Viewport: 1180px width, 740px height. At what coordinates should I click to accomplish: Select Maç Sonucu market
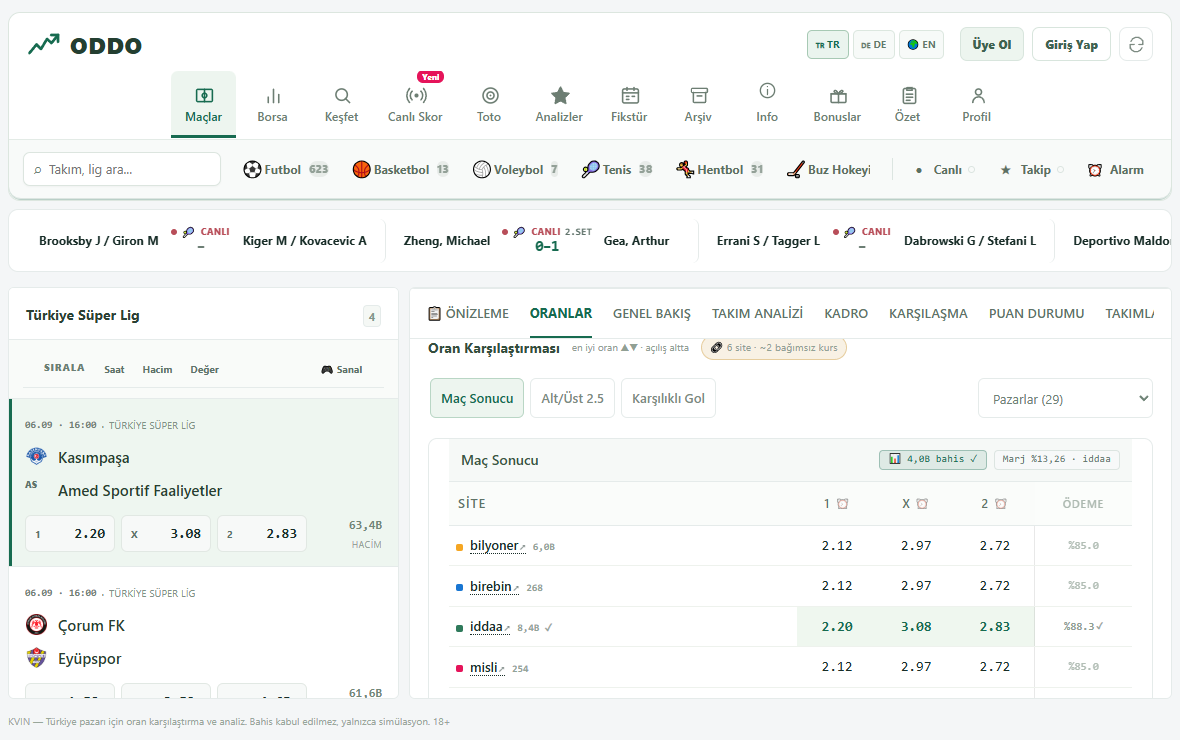(x=477, y=398)
